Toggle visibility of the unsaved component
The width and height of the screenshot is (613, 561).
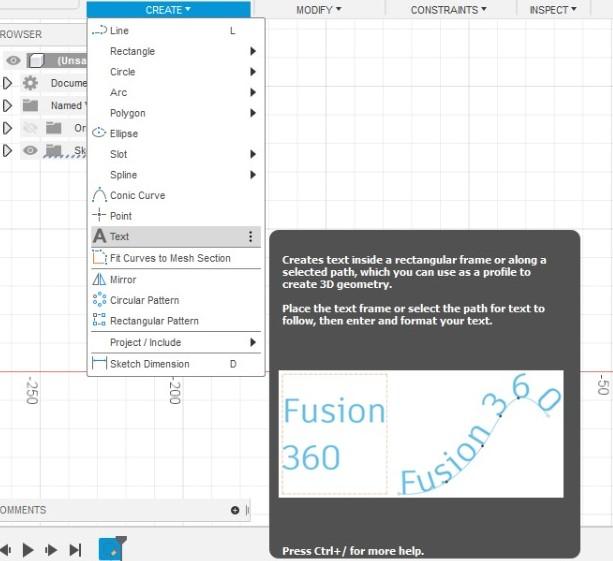[13, 61]
